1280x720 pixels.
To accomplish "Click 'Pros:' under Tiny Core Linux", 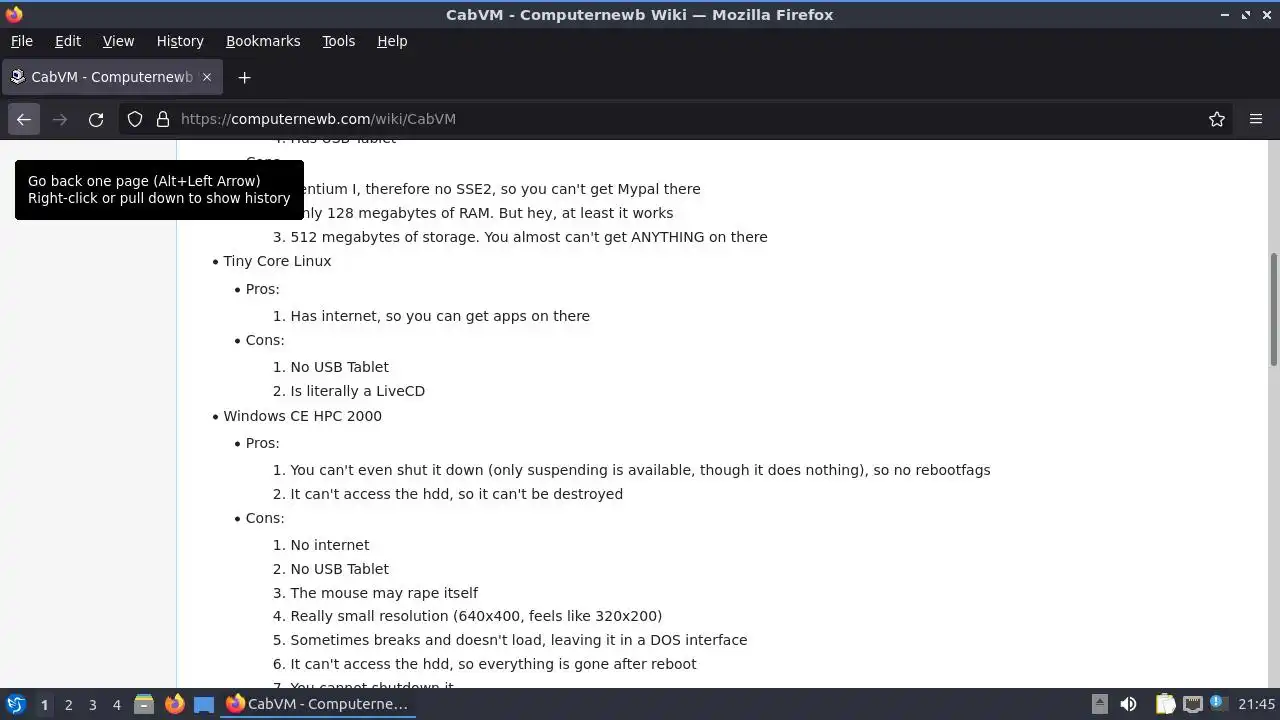I will pos(263,289).
